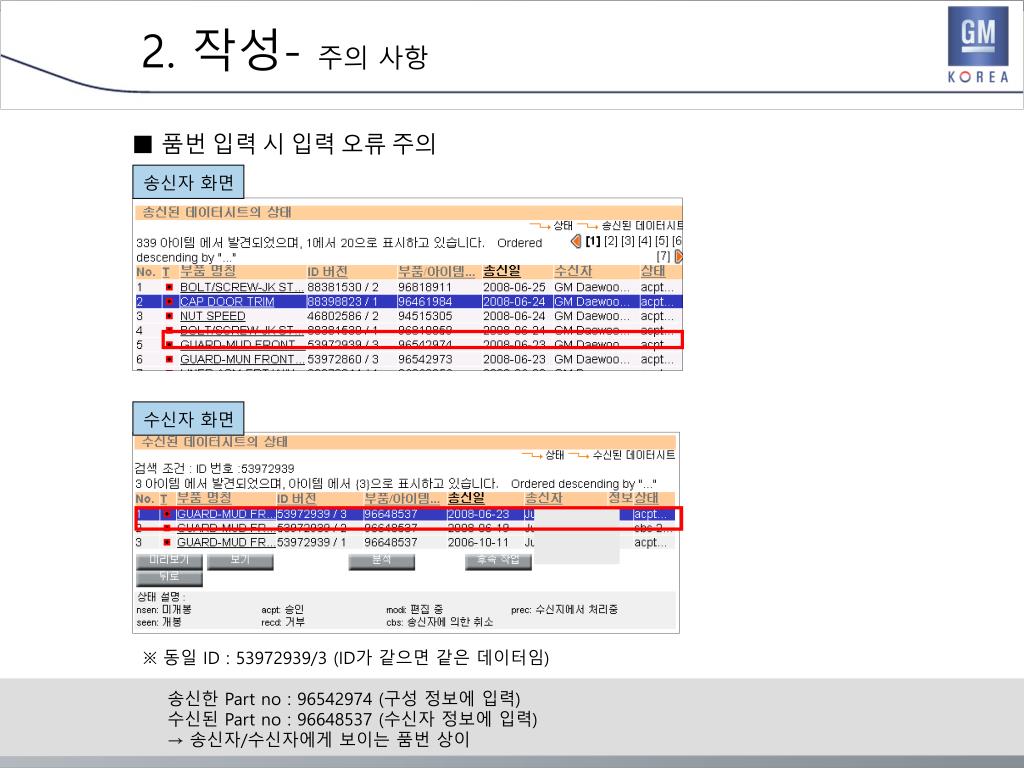Image resolution: width=1024 pixels, height=768 pixels.
Task: Sort sender list by No. column
Action: click(x=146, y=272)
